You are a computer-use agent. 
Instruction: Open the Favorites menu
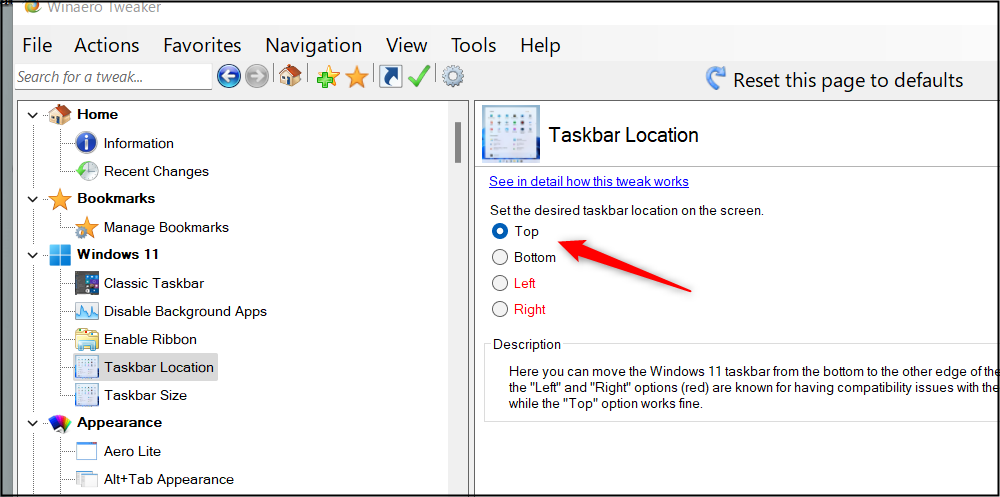click(x=202, y=45)
